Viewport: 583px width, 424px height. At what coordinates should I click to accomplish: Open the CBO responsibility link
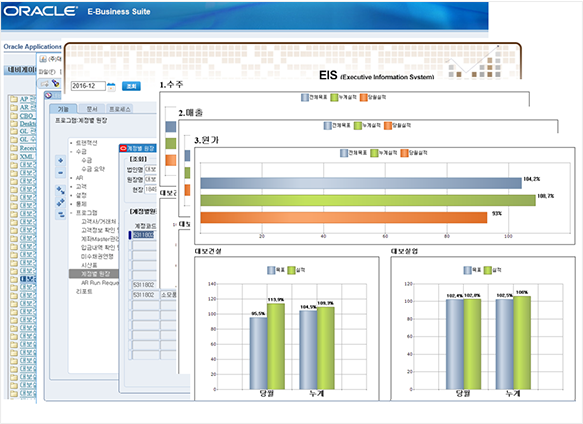click(x=28, y=115)
